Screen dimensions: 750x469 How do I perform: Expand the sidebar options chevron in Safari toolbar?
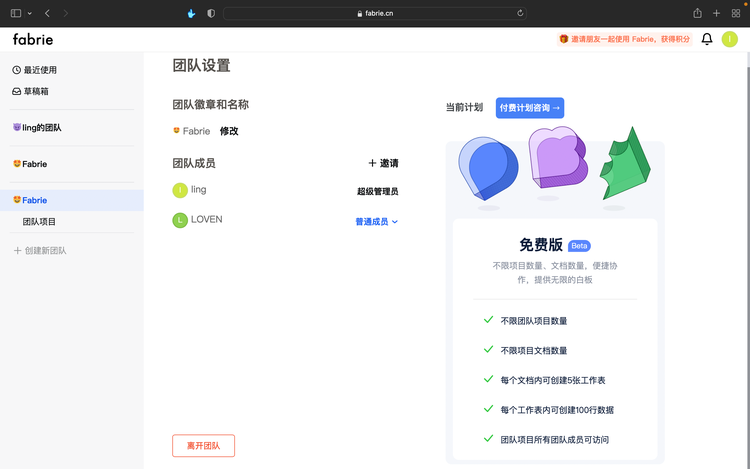pyautogui.click(x=30, y=13)
